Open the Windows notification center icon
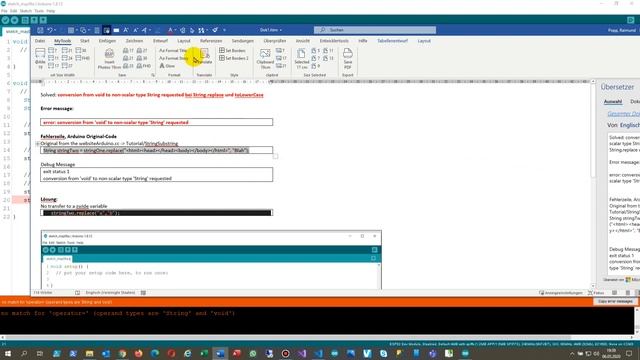This screenshot has height=360, width=640. [629, 353]
